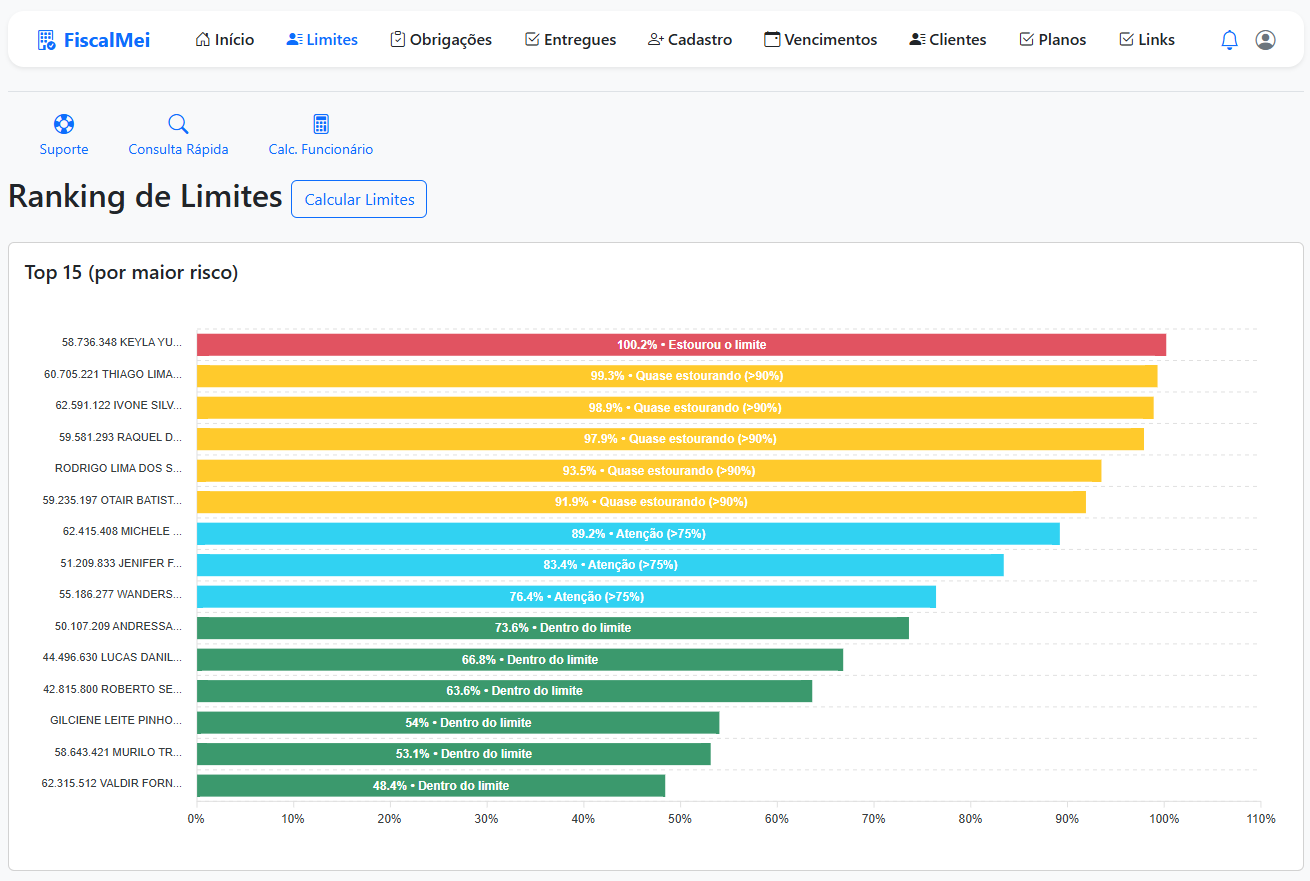
Task: Click the calendar icon beside Vencimentos
Action: [772, 40]
